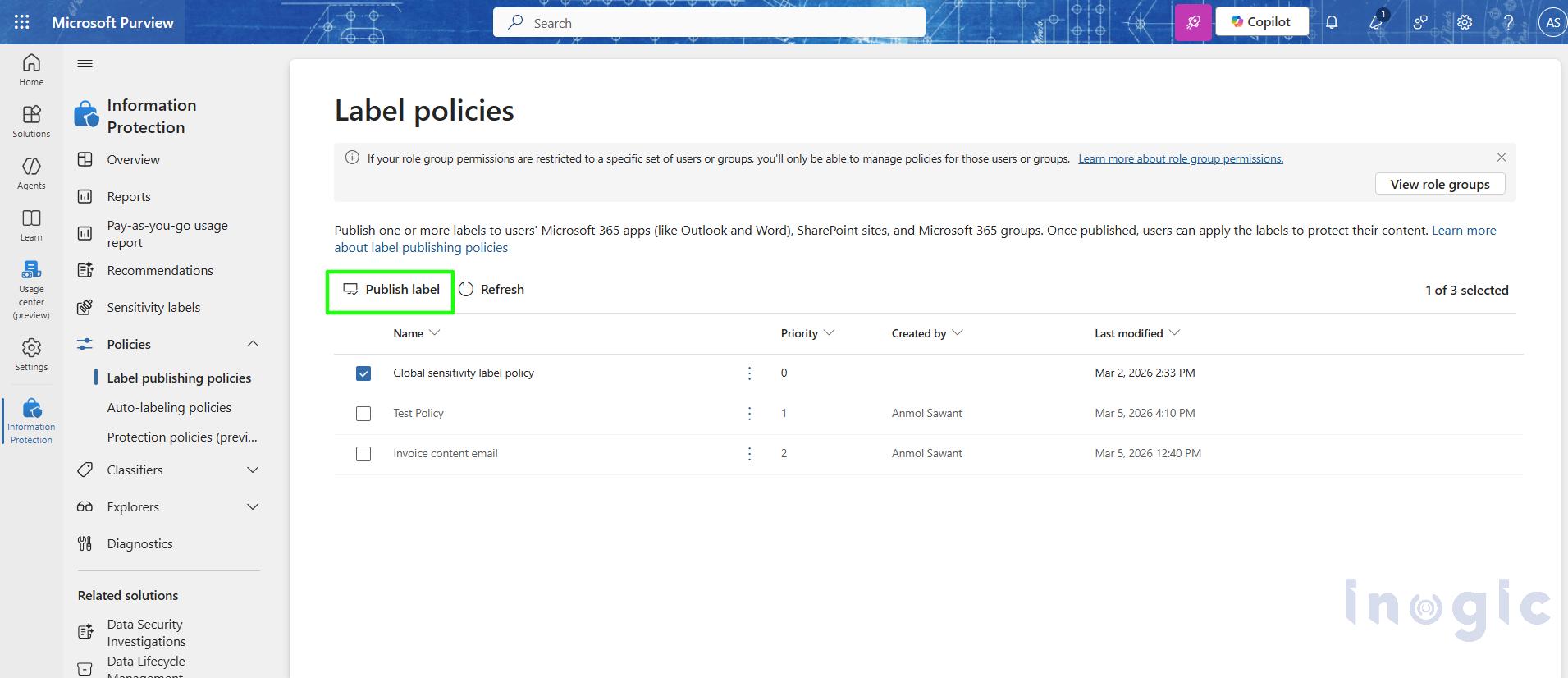The height and width of the screenshot is (678, 1568).
Task: Click the Copilot button
Action: [1262, 22]
